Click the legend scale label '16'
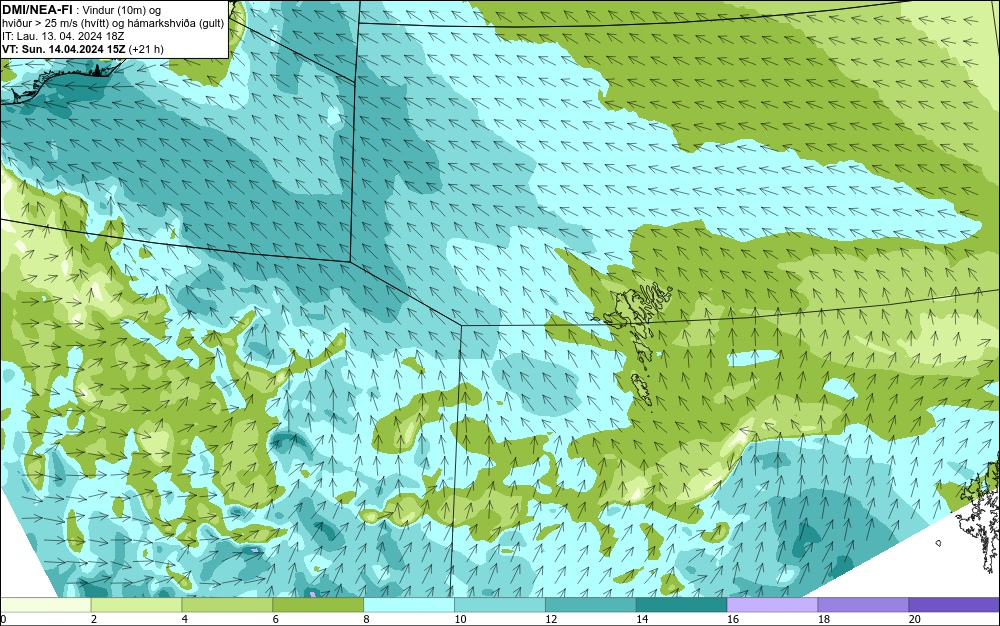This screenshot has height=626, width=1000. pos(733,619)
